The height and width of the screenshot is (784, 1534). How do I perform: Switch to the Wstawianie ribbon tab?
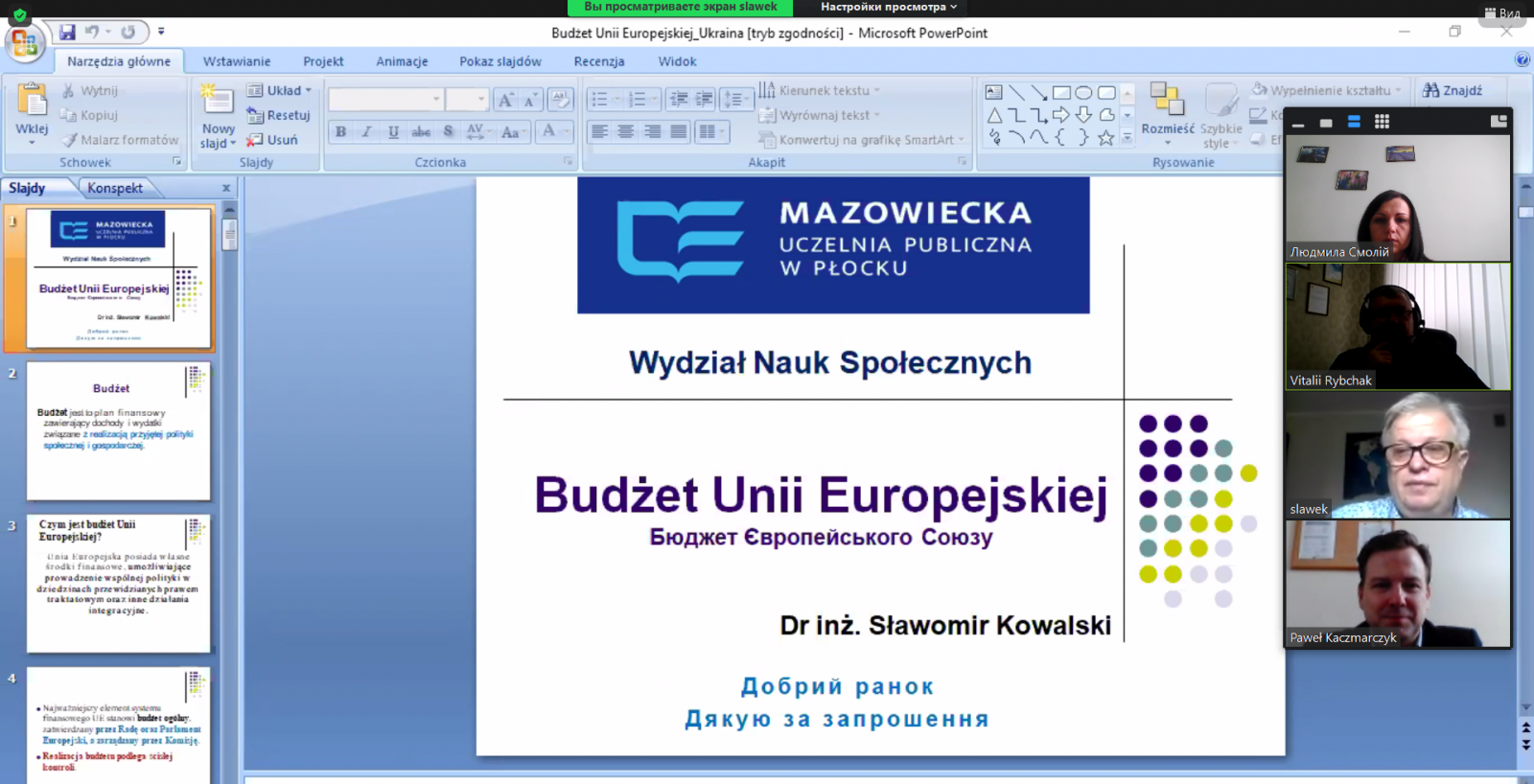coord(237,61)
